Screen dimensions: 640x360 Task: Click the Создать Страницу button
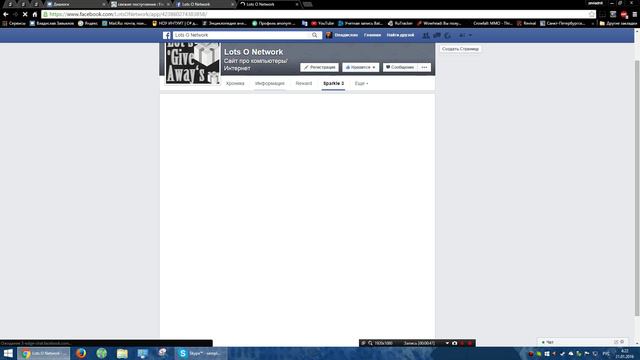[x=460, y=49]
